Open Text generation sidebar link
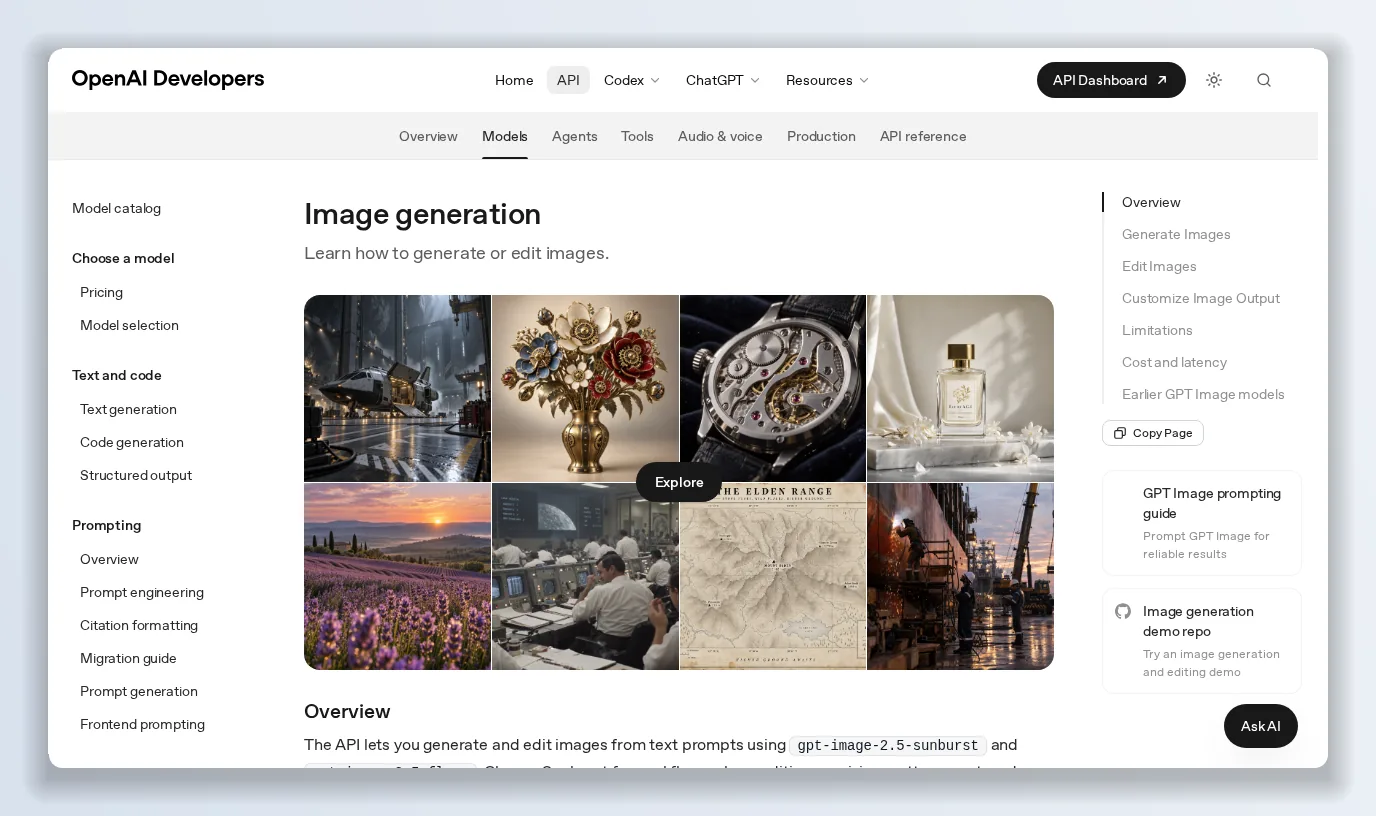Image resolution: width=1376 pixels, height=816 pixels. [128, 409]
